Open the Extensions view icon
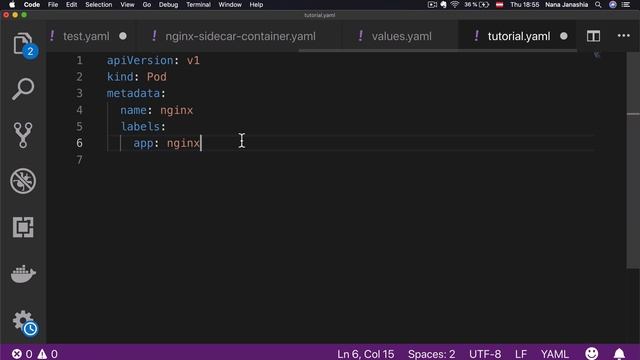 pyautogui.click(x=23, y=227)
